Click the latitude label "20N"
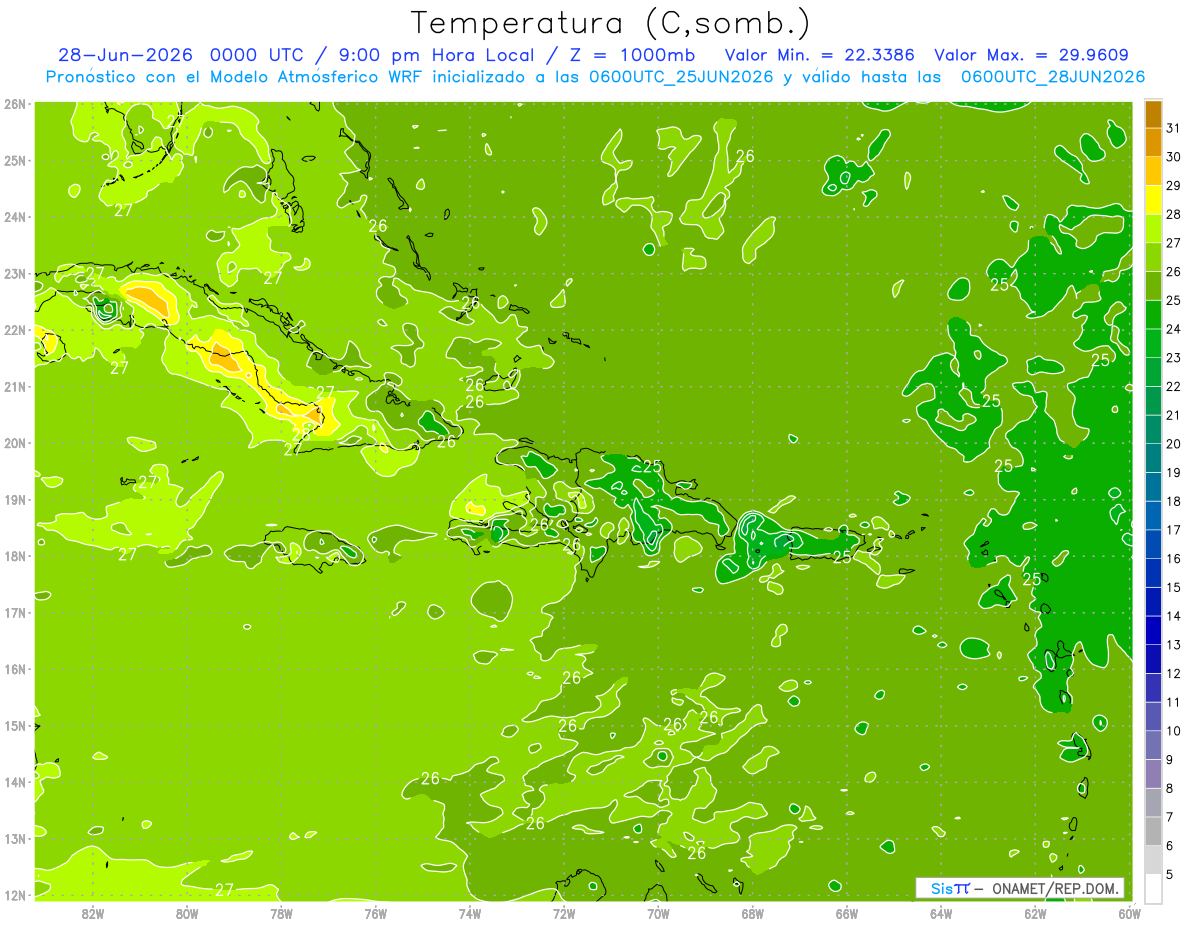This screenshot has height=927, width=1200. click(15, 443)
